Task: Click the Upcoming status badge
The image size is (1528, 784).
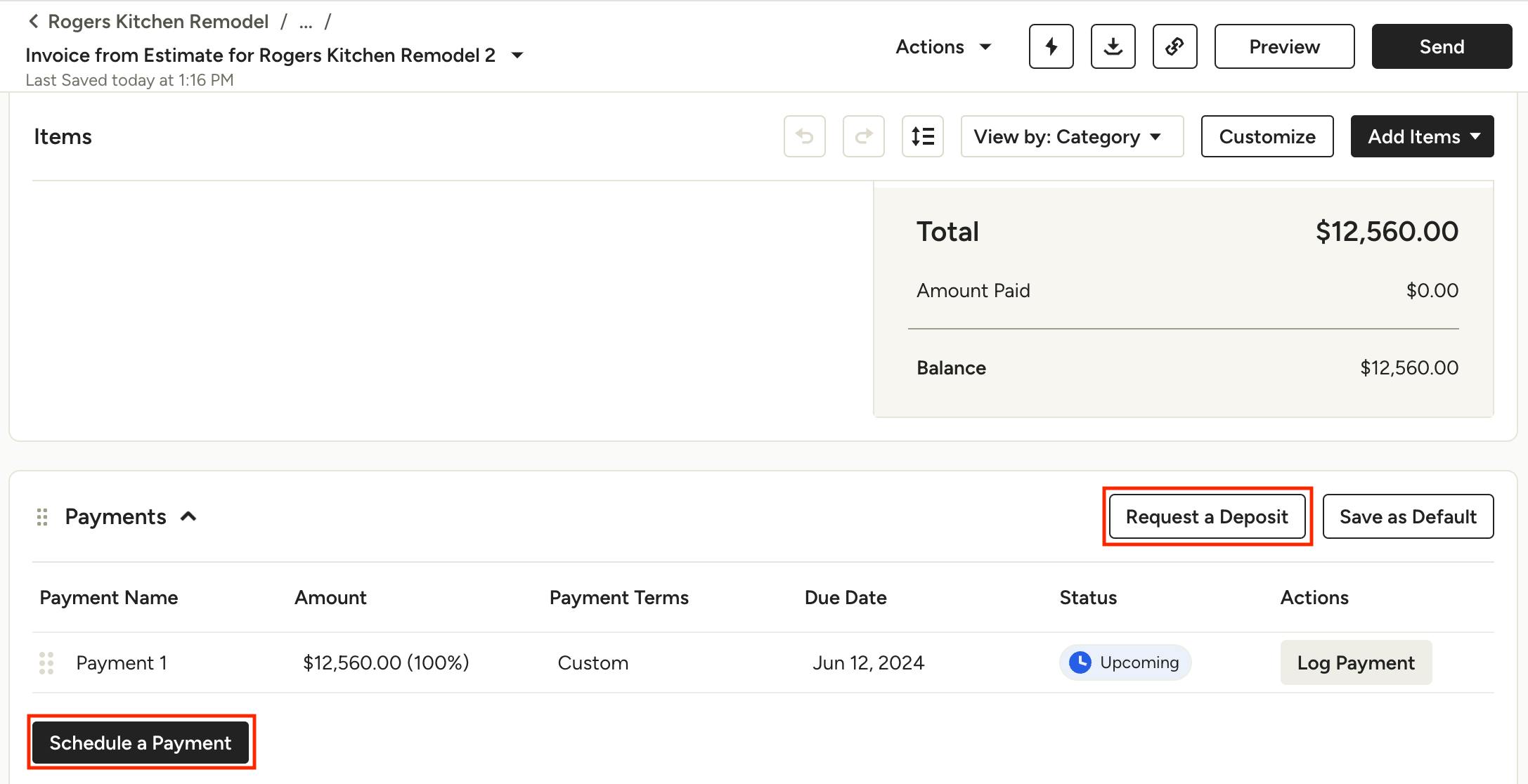Action: (1125, 662)
